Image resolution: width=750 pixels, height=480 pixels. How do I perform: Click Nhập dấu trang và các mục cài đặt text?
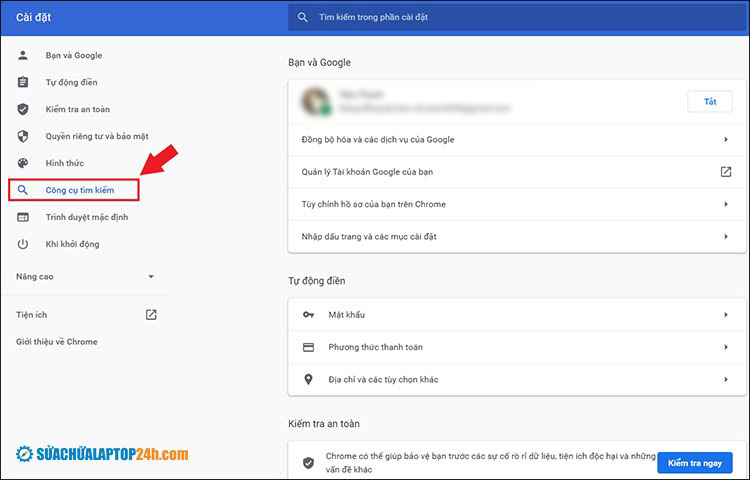(369, 236)
